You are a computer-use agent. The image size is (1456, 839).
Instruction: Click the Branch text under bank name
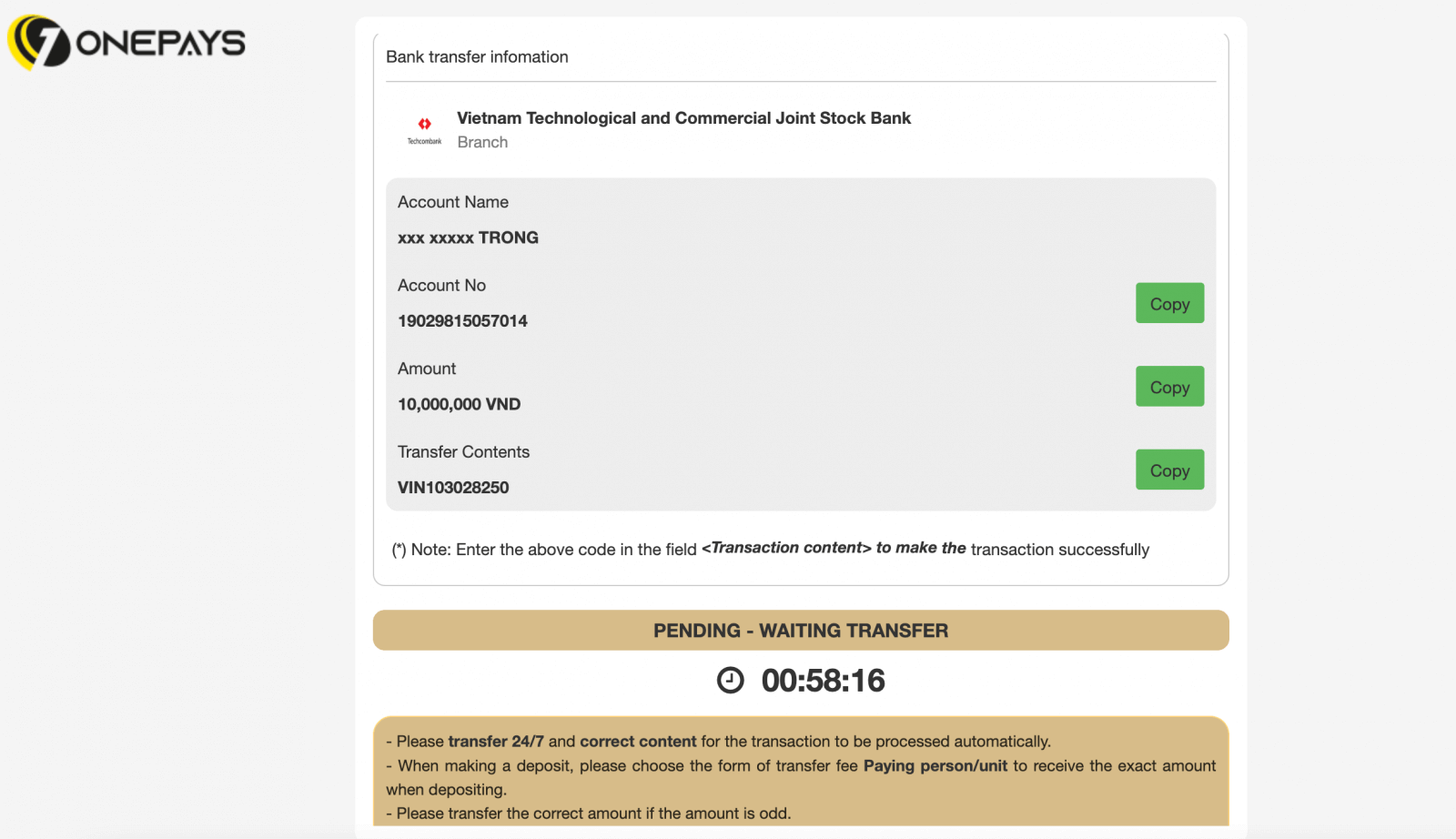[x=482, y=142]
